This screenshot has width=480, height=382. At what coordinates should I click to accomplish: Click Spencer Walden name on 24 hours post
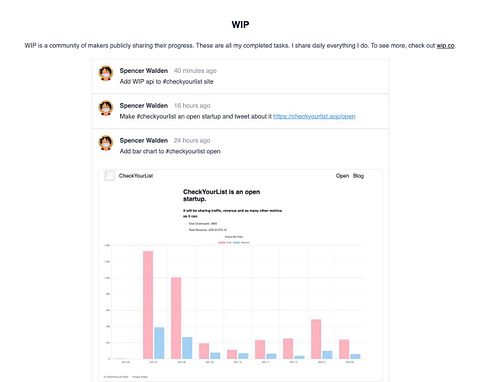(144, 140)
